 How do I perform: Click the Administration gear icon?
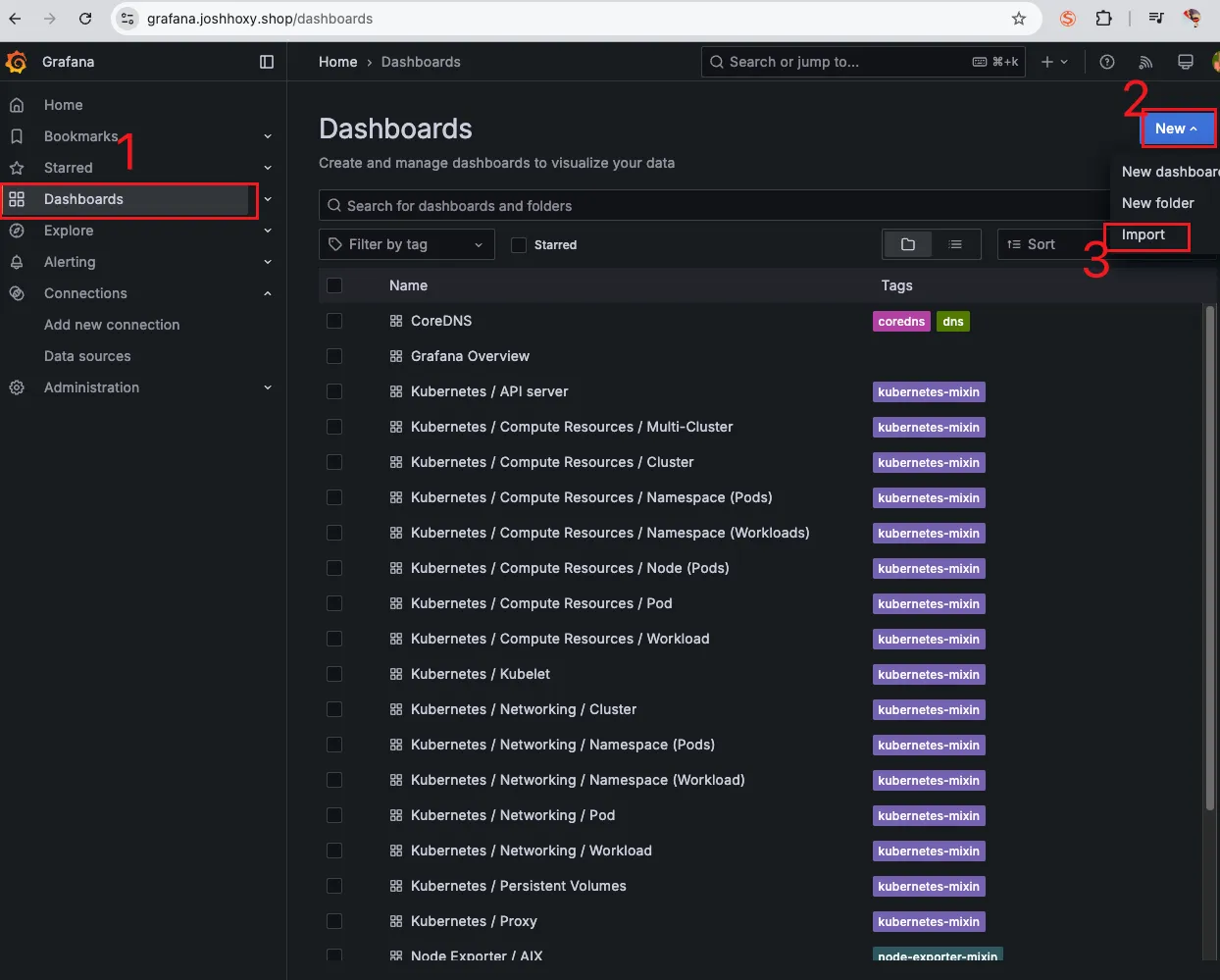coord(17,387)
